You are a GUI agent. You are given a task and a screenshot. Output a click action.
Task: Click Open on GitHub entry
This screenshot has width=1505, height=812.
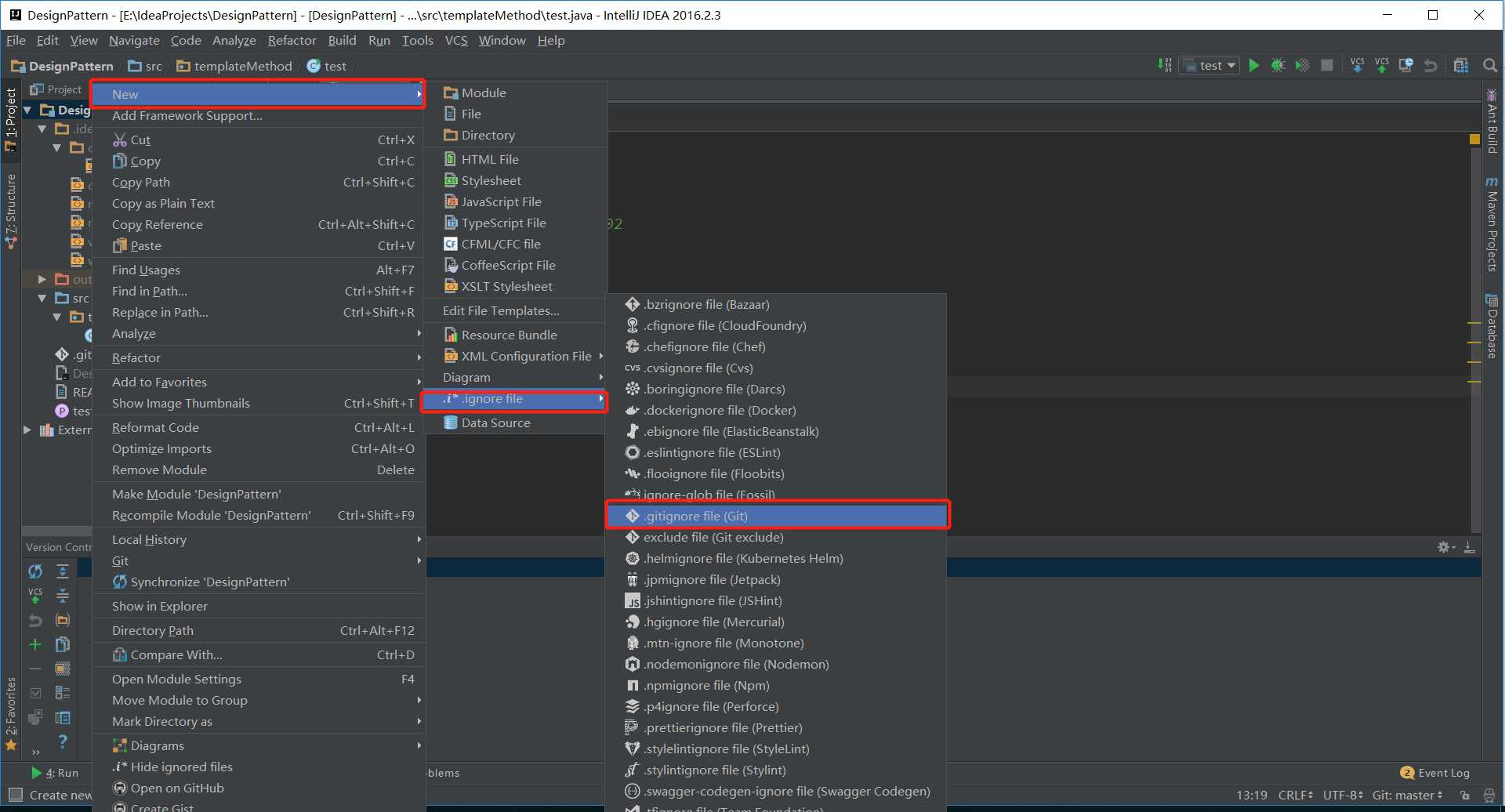[x=259, y=788]
